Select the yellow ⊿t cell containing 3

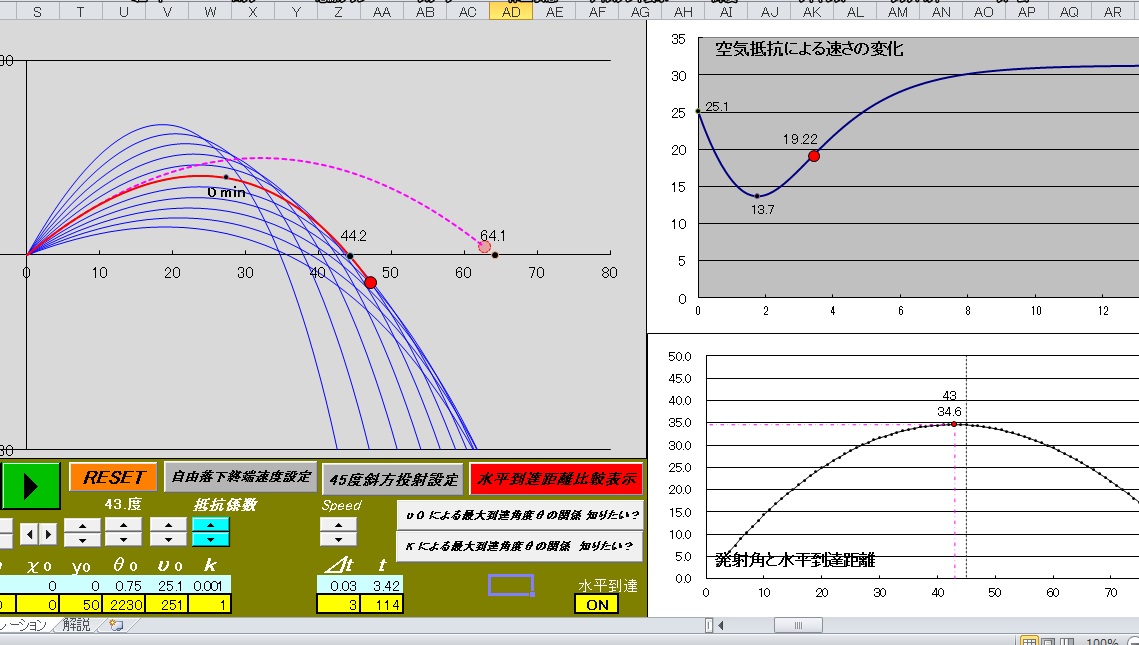click(x=339, y=604)
